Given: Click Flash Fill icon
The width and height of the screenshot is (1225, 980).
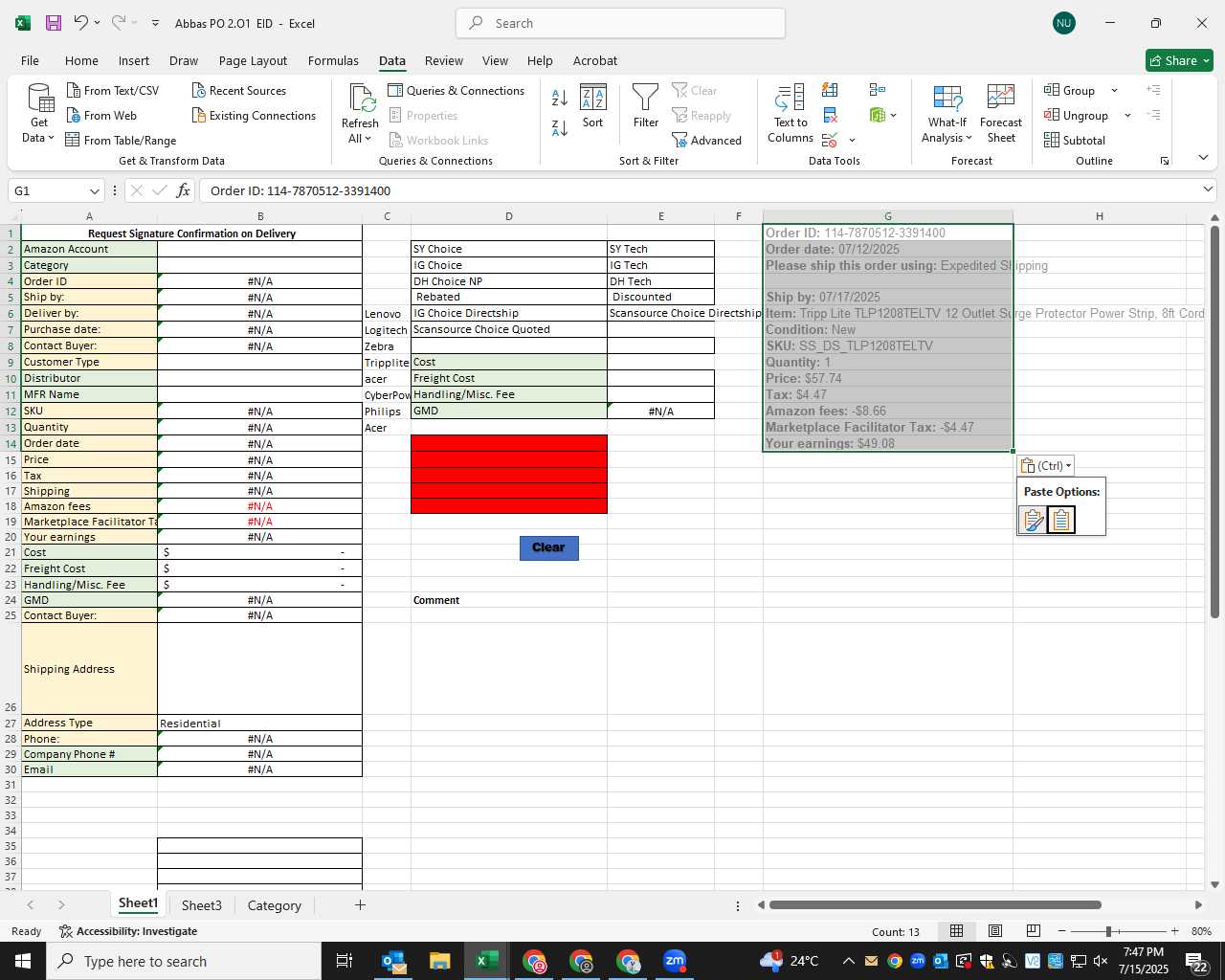Looking at the screenshot, I should click(830, 90).
